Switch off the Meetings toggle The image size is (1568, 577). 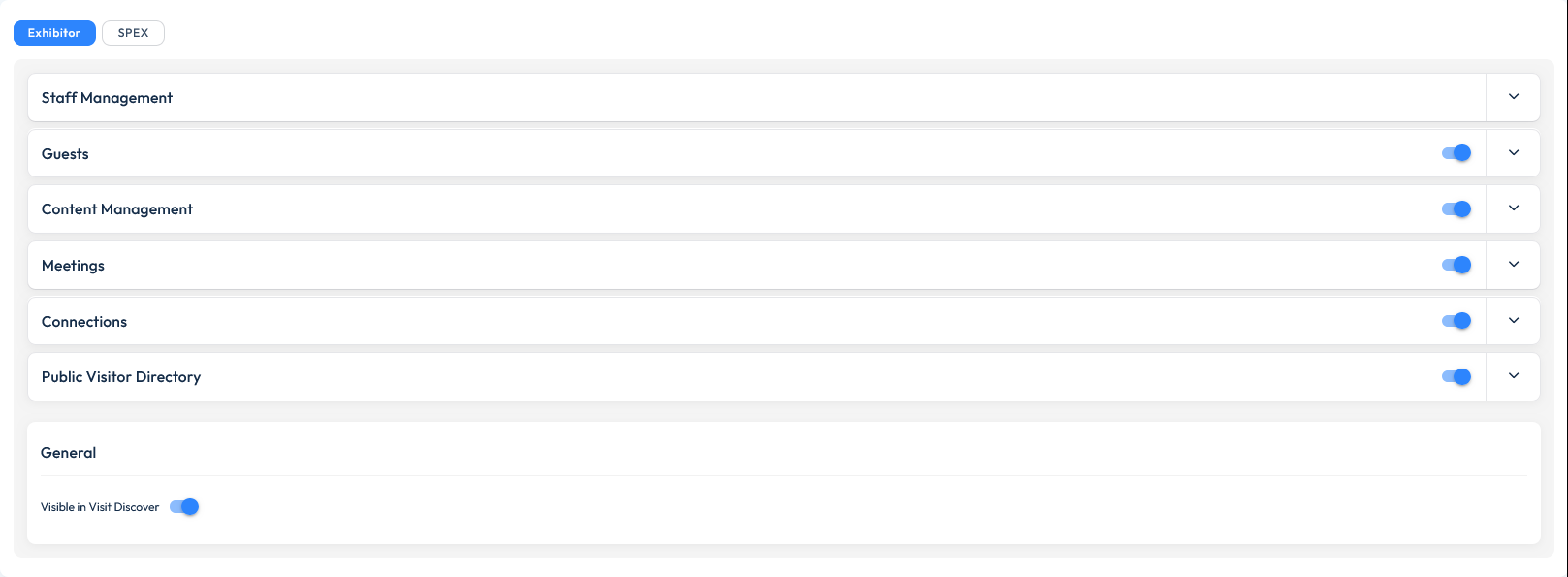[x=1456, y=265]
